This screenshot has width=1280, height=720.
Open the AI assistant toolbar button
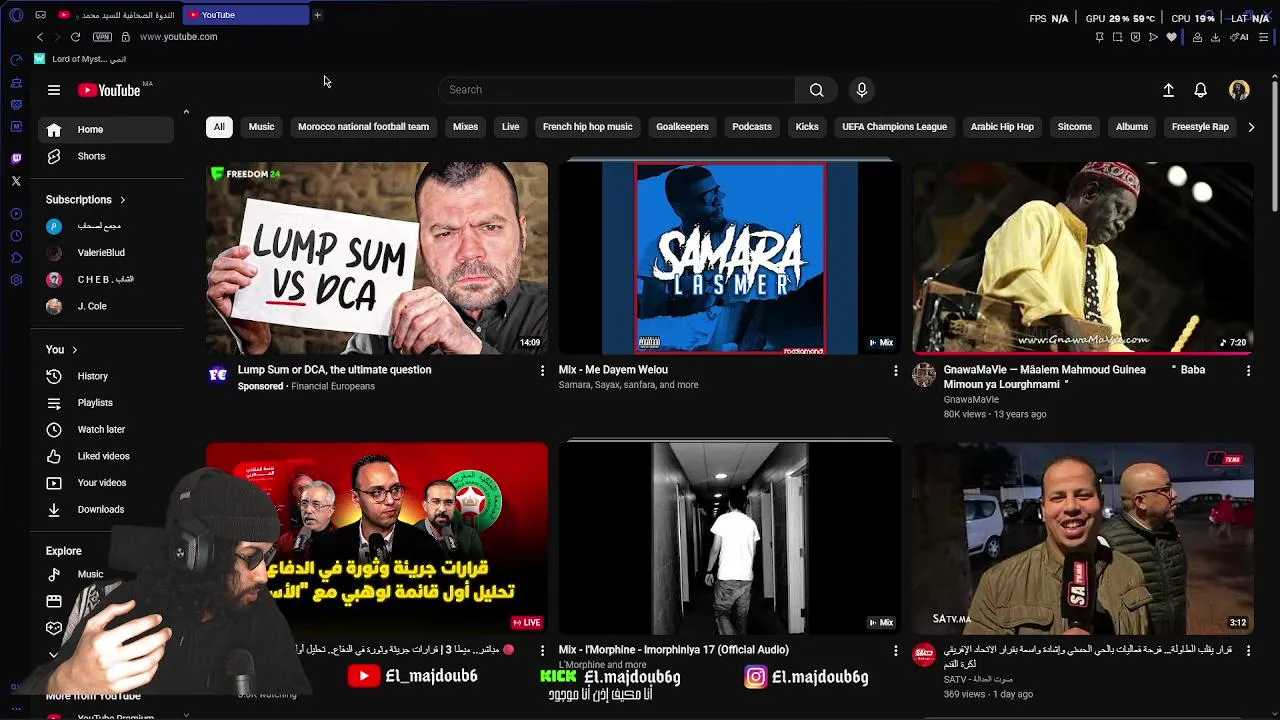pyautogui.click(x=1240, y=37)
